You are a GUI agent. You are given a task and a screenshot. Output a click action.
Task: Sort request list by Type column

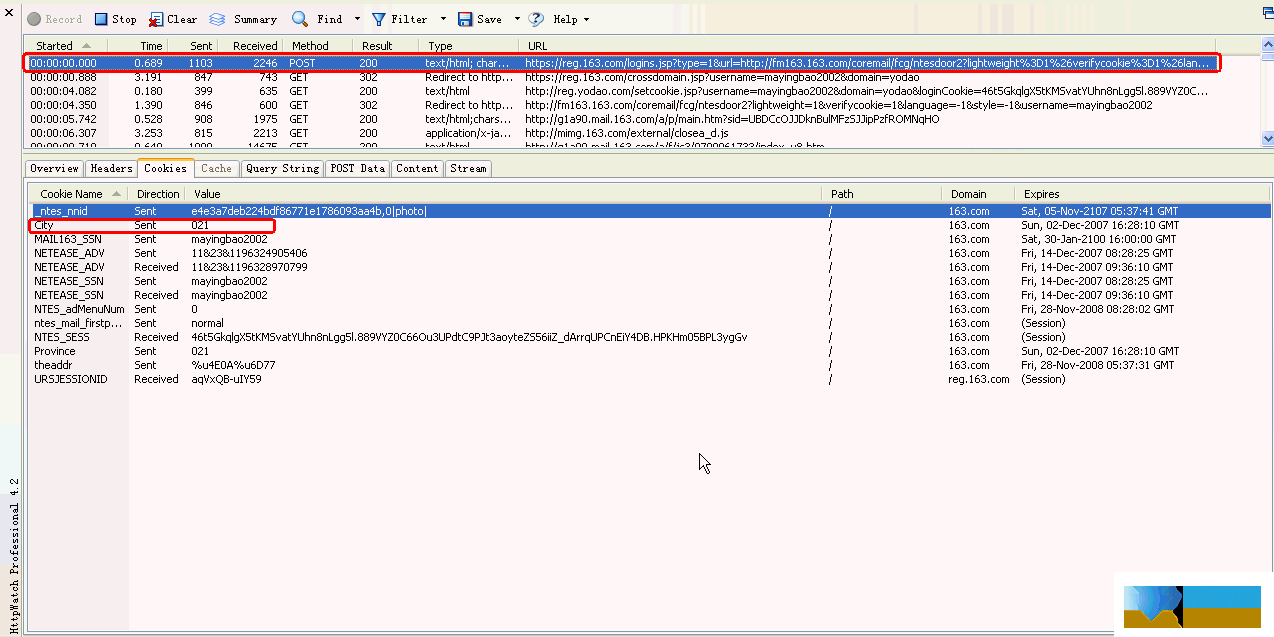468,46
